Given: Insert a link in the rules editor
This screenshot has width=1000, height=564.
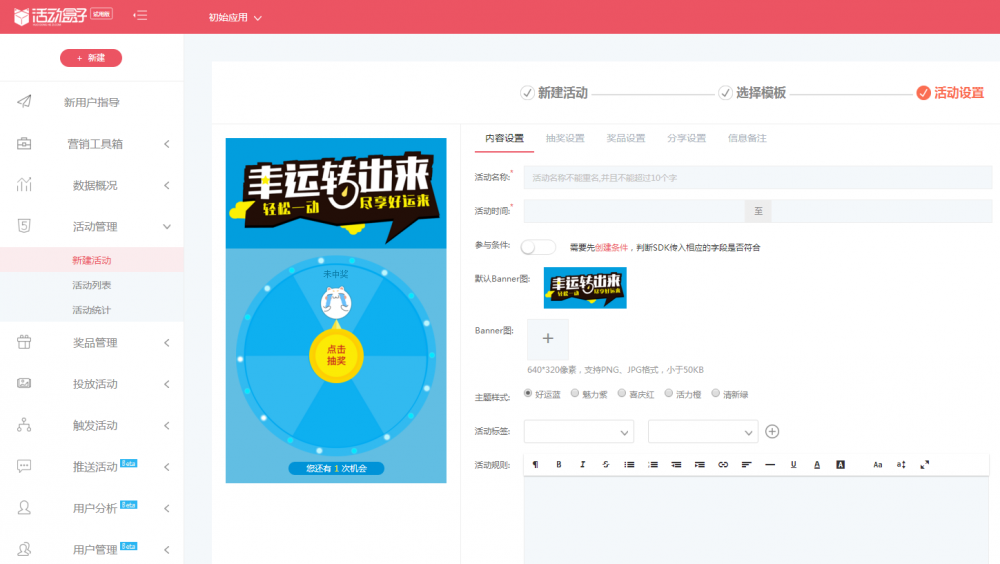Looking at the screenshot, I should click(x=723, y=464).
